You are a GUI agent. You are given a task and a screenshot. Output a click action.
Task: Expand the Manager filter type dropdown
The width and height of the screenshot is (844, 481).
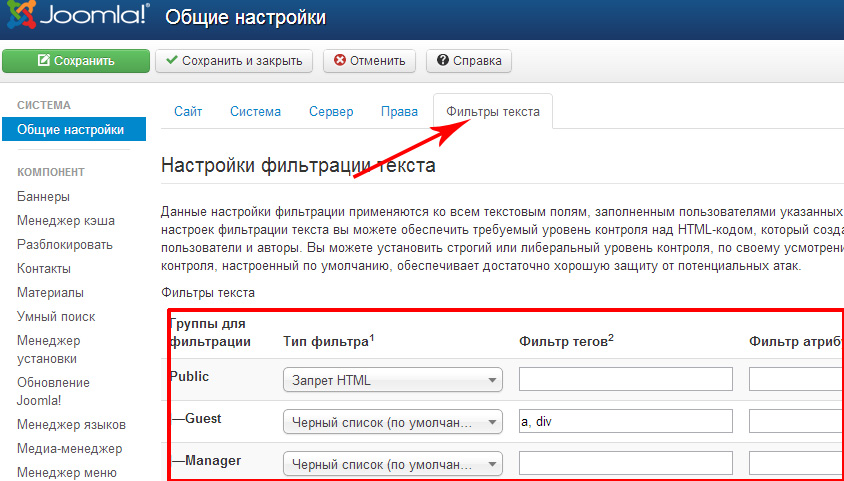392,464
